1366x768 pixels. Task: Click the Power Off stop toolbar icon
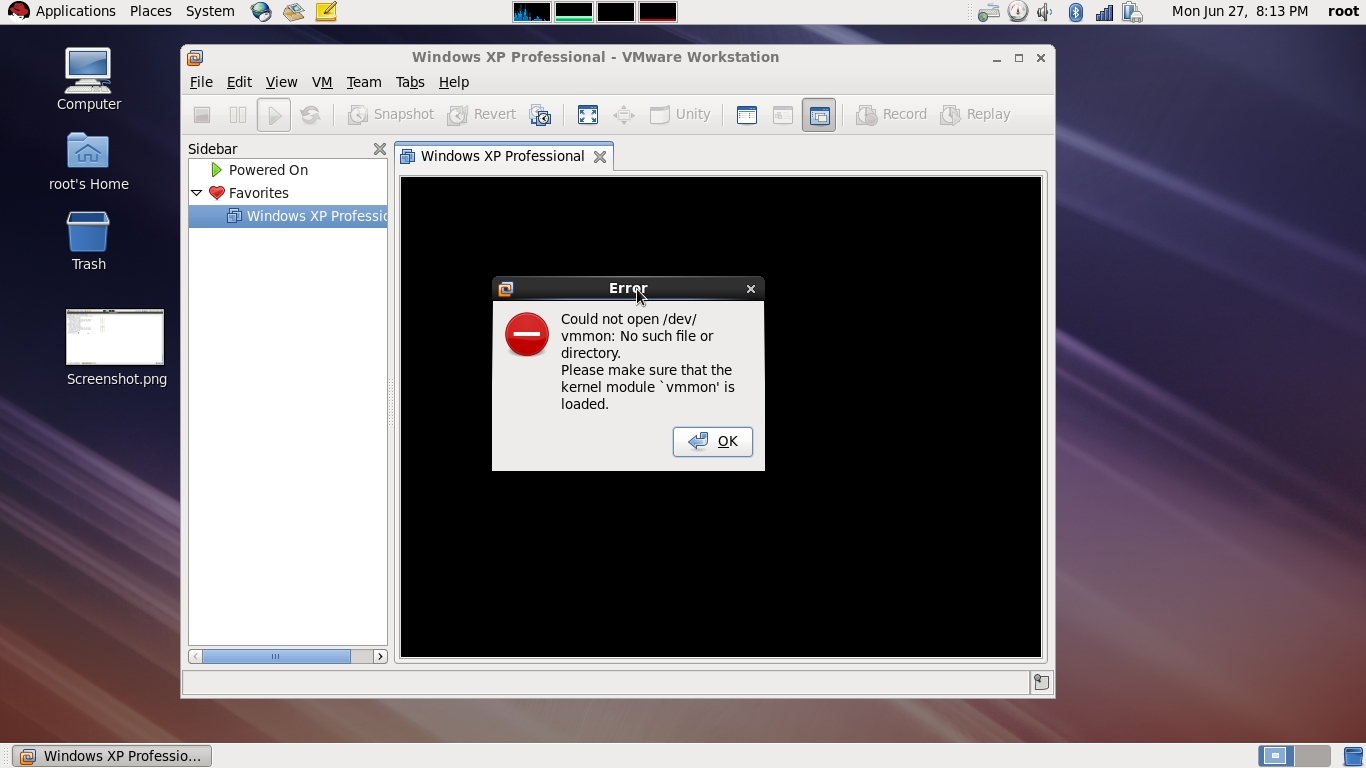pyautogui.click(x=202, y=115)
